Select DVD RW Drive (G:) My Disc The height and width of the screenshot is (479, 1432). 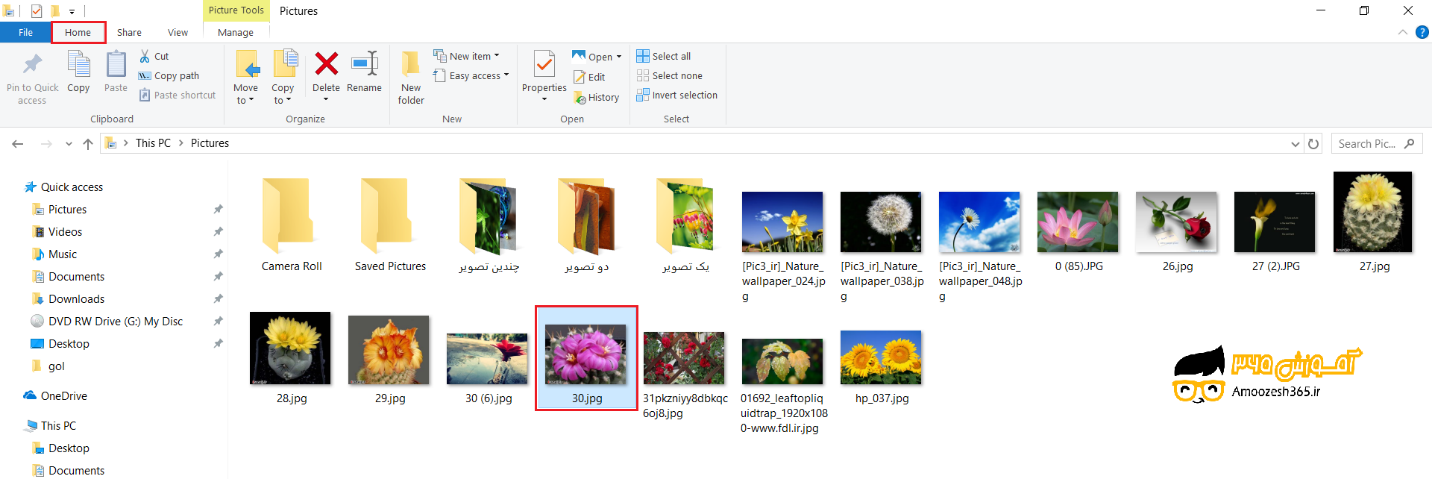coord(115,321)
